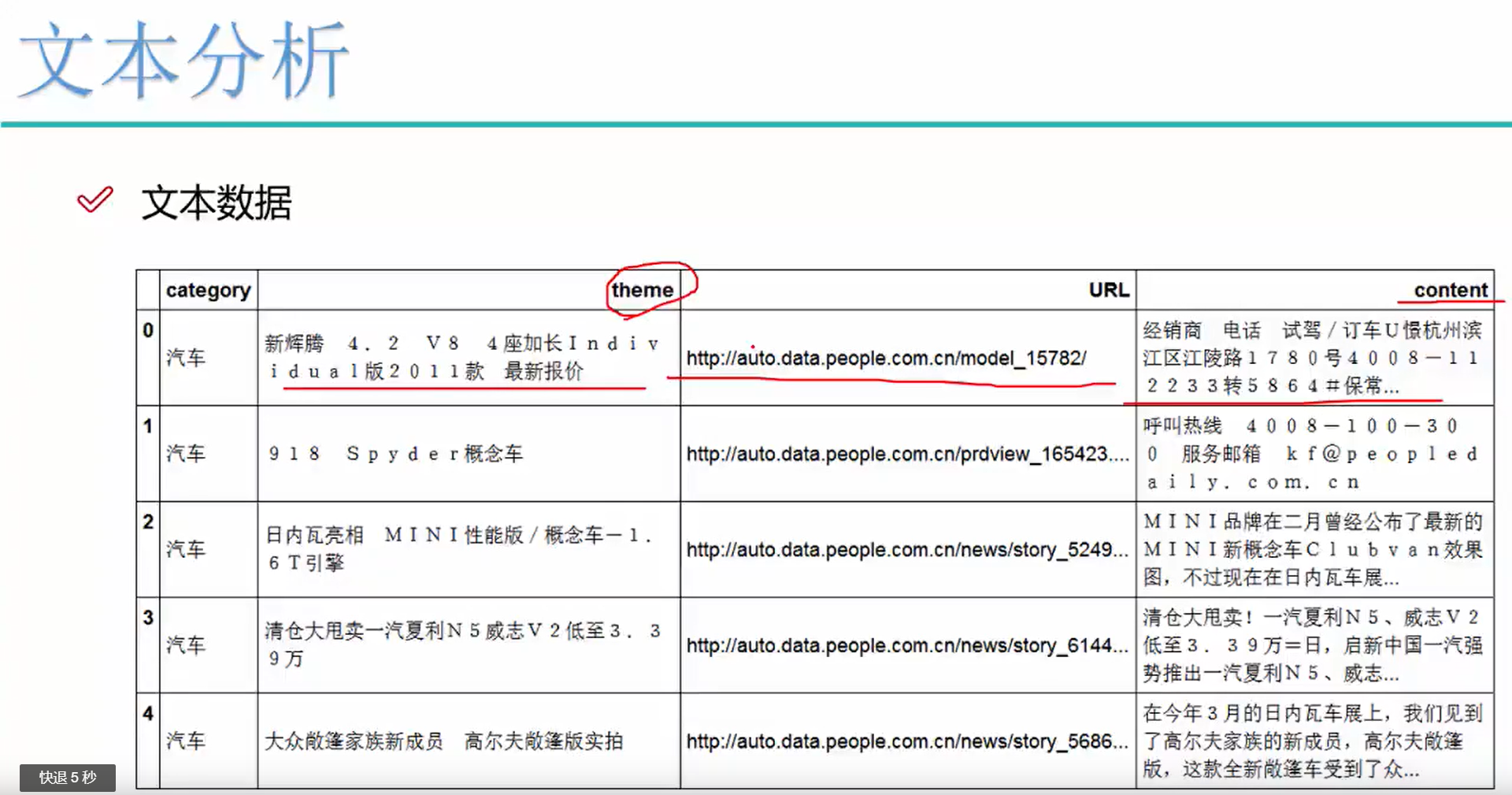Click row index 0 in the table
Screen dimensions: 1512x795
click(x=147, y=332)
